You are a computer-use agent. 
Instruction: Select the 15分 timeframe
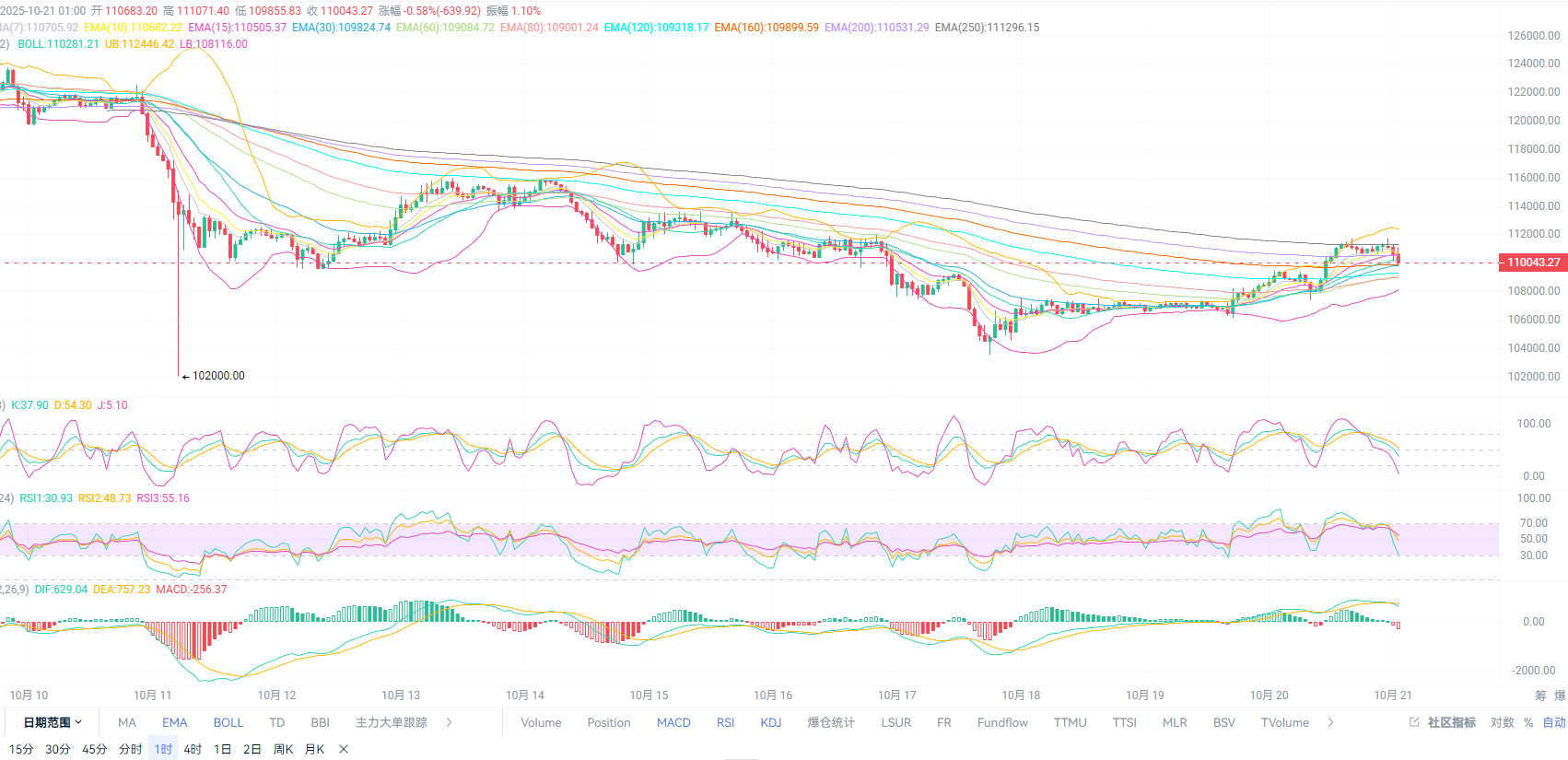pos(21,749)
